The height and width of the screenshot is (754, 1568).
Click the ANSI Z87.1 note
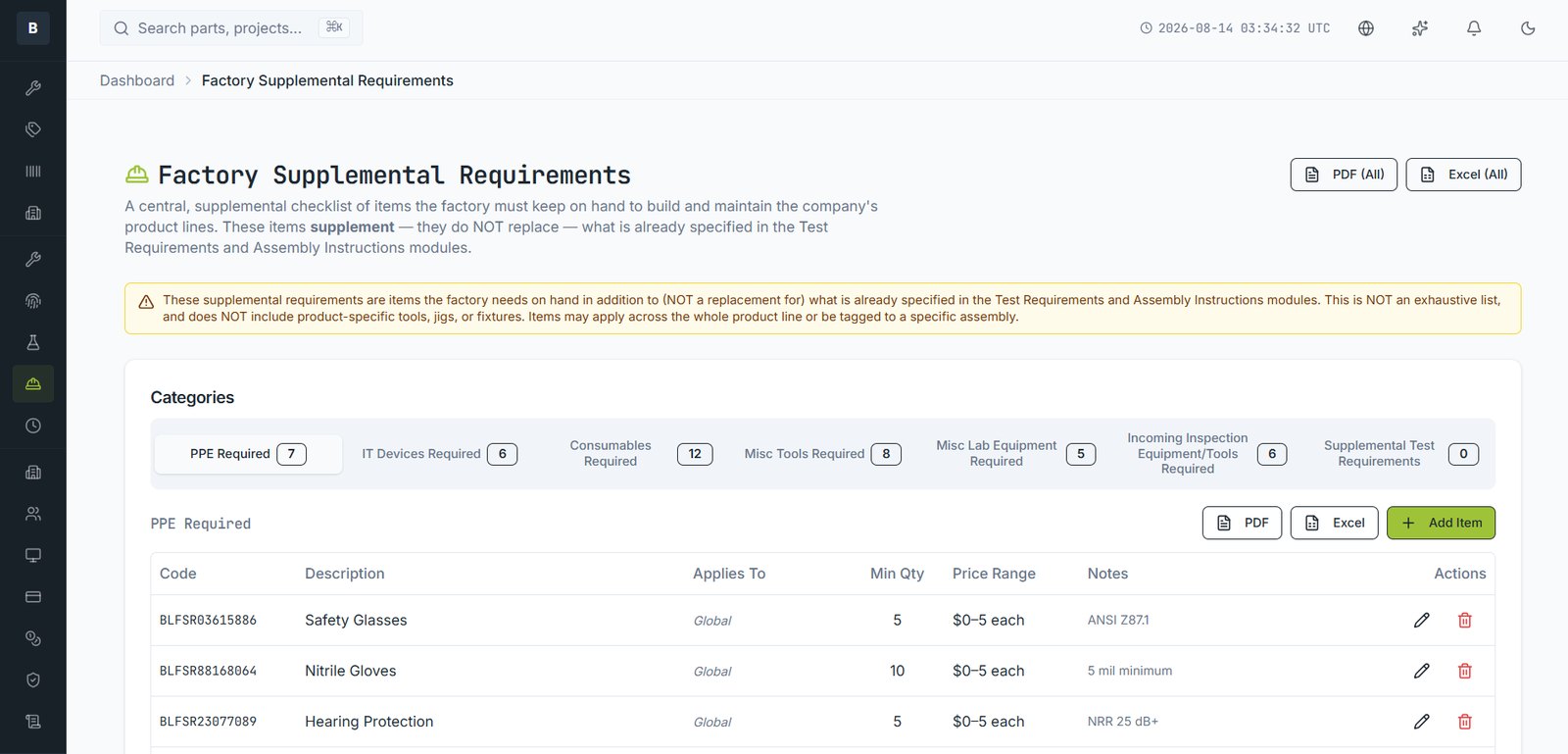pos(1118,620)
